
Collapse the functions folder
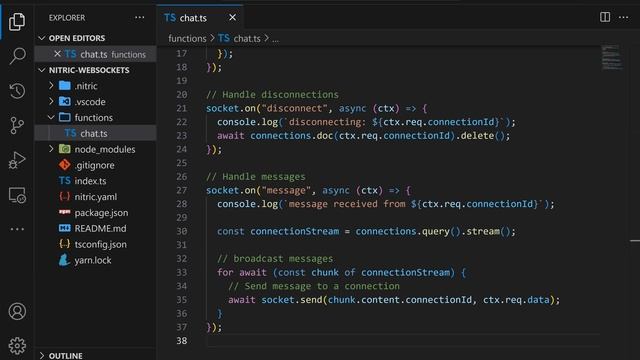(x=51, y=118)
